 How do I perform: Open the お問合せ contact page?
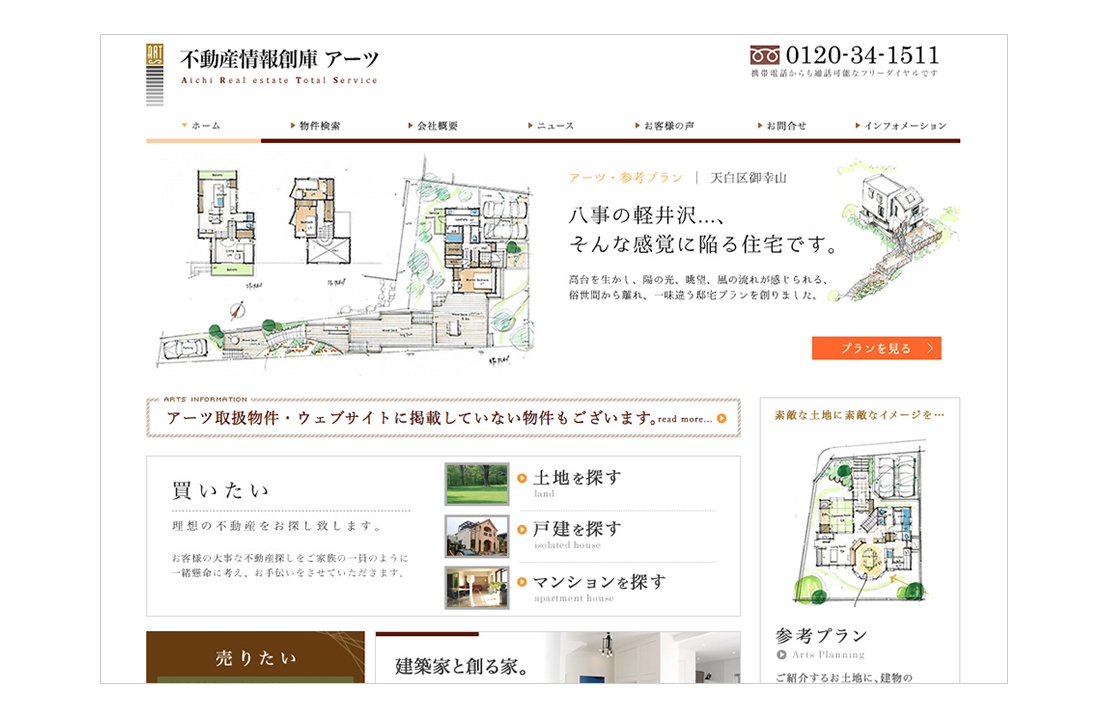783,126
